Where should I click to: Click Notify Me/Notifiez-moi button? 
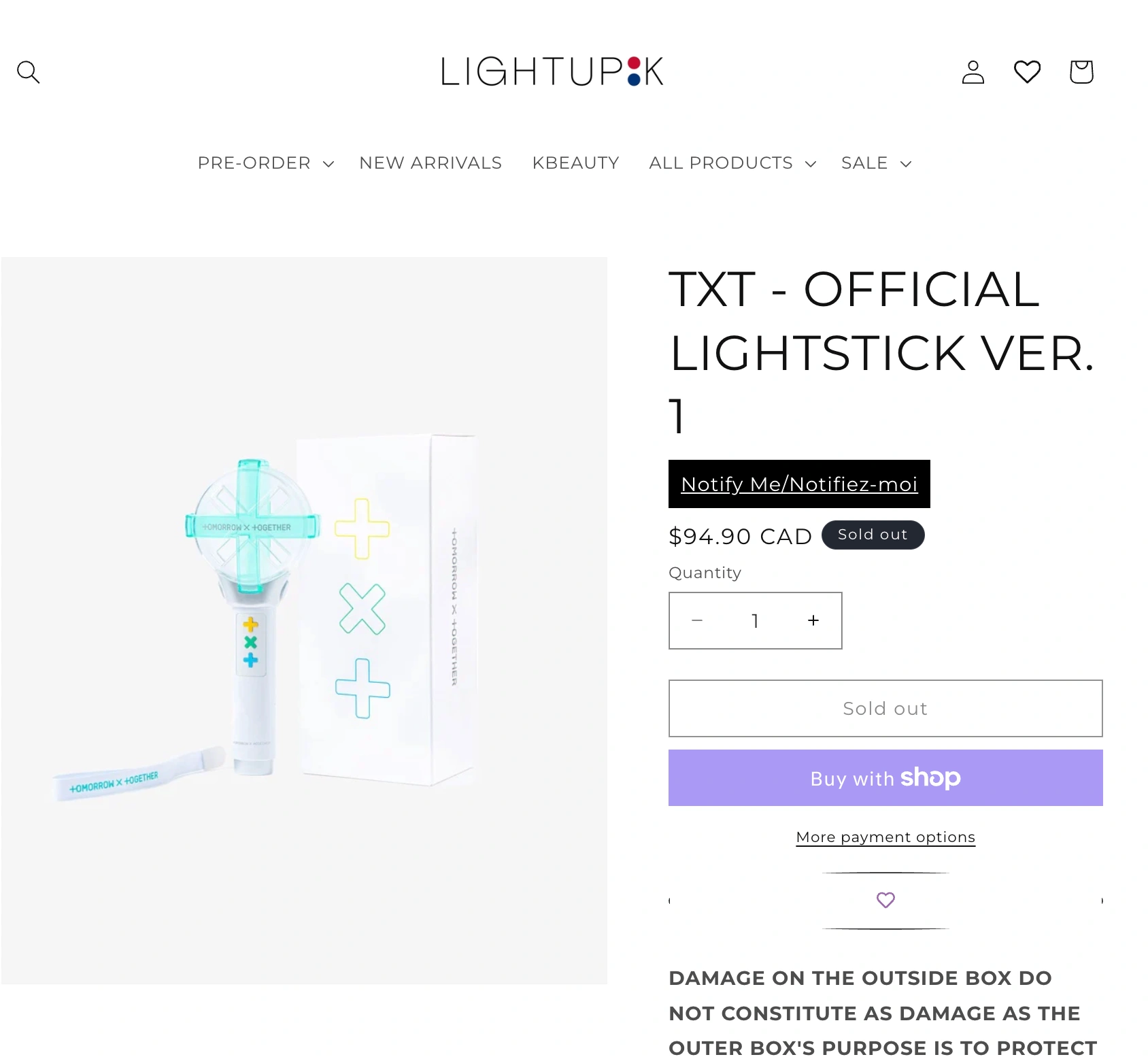click(799, 484)
